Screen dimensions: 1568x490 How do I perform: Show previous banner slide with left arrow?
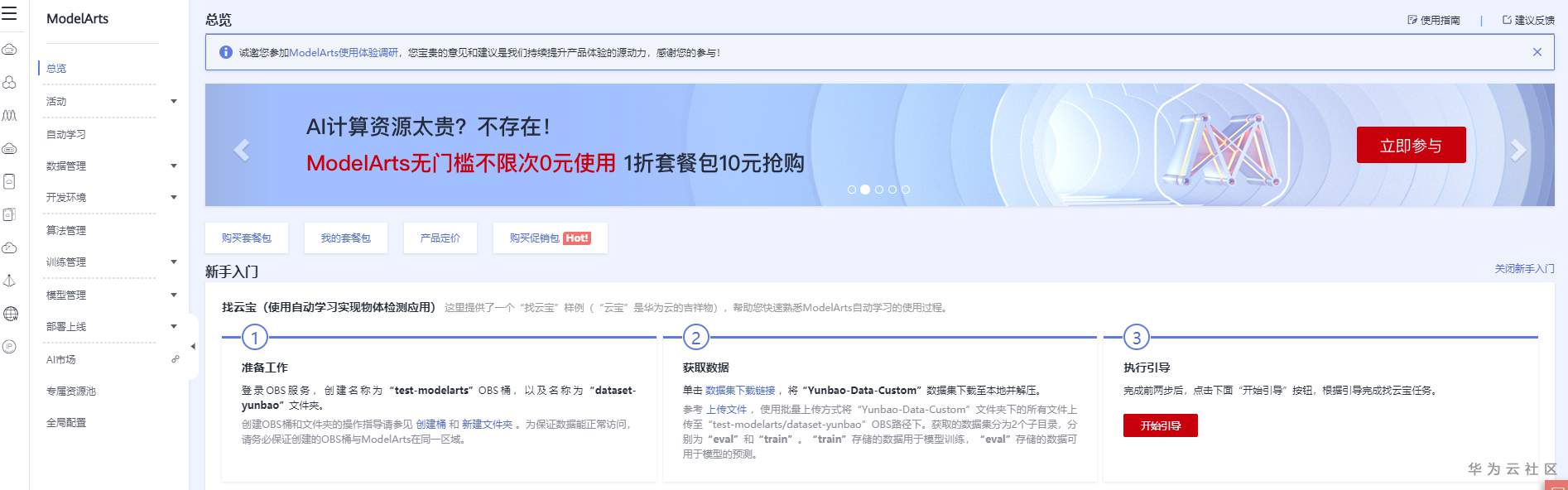tap(242, 150)
